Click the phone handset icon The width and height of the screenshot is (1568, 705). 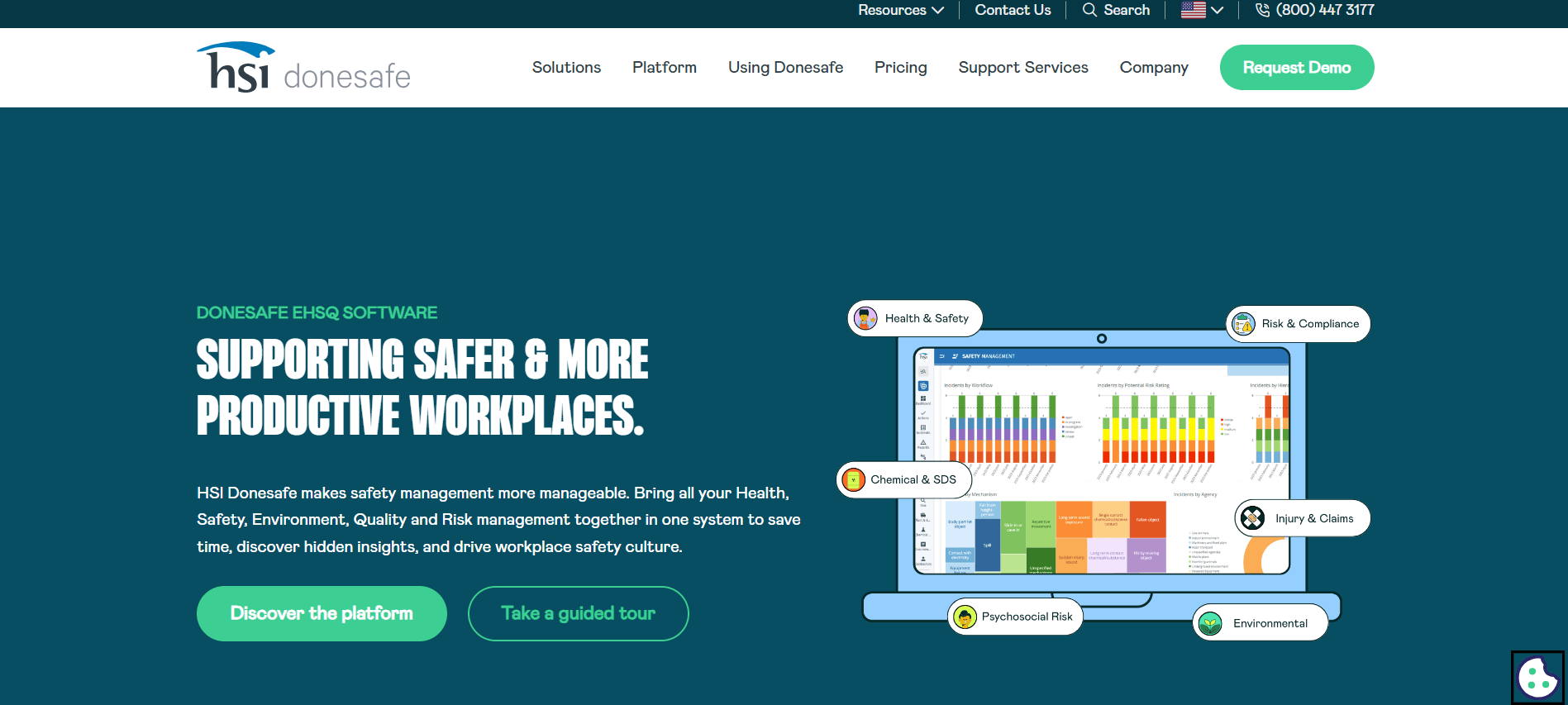coord(1262,10)
